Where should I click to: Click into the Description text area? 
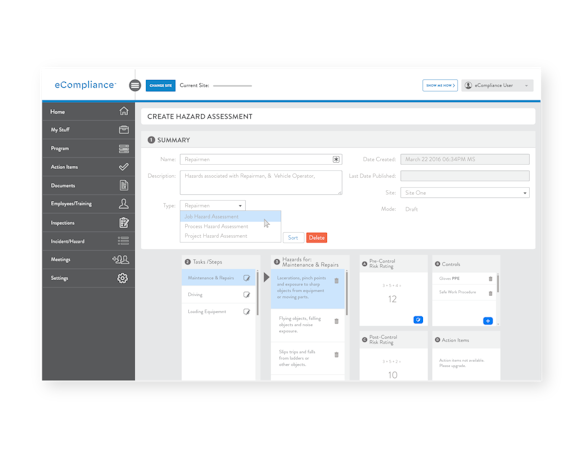[x=261, y=182]
